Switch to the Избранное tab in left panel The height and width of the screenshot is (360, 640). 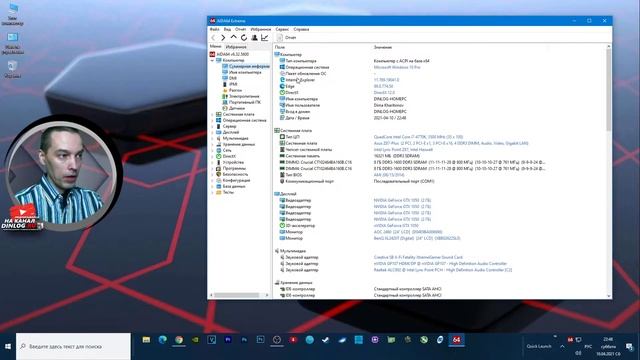click(x=236, y=47)
